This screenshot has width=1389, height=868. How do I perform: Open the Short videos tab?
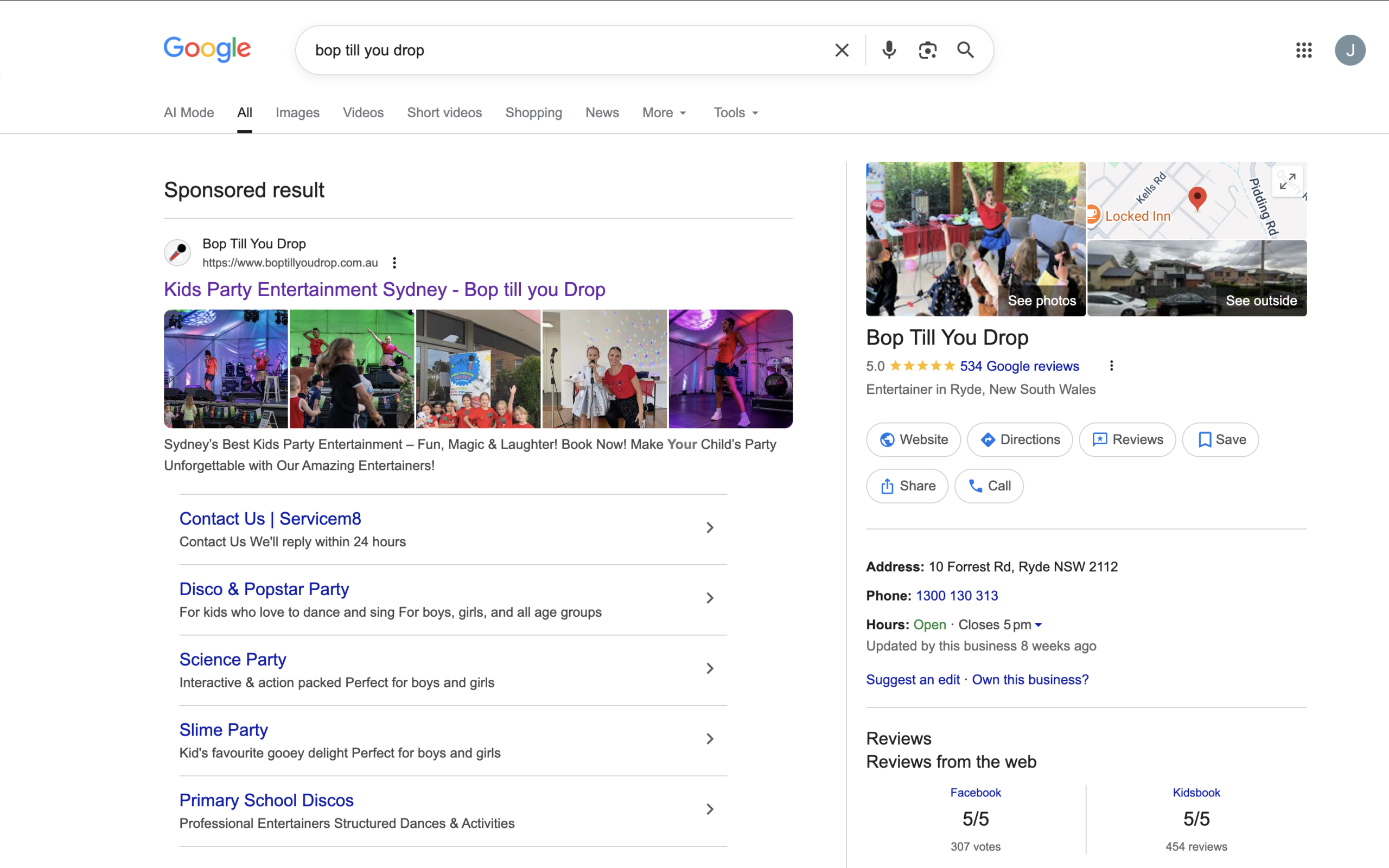pos(444,112)
